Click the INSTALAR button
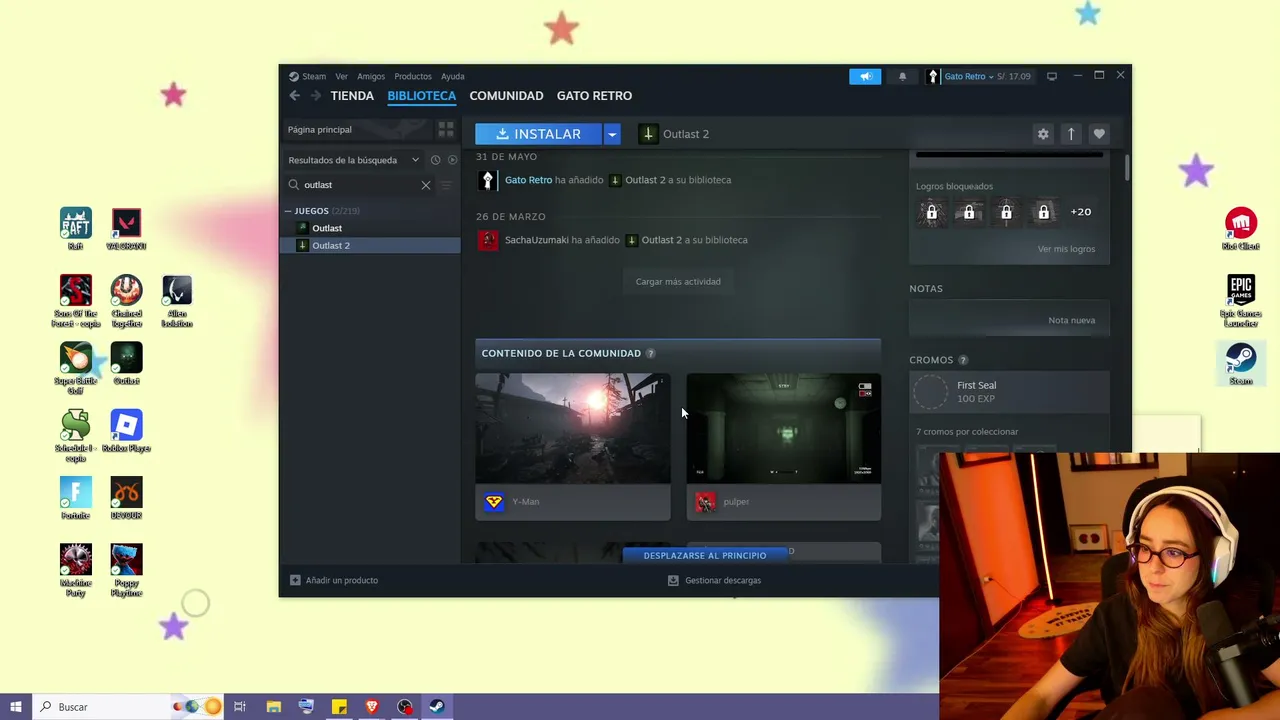1280x720 pixels. click(x=539, y=134)
